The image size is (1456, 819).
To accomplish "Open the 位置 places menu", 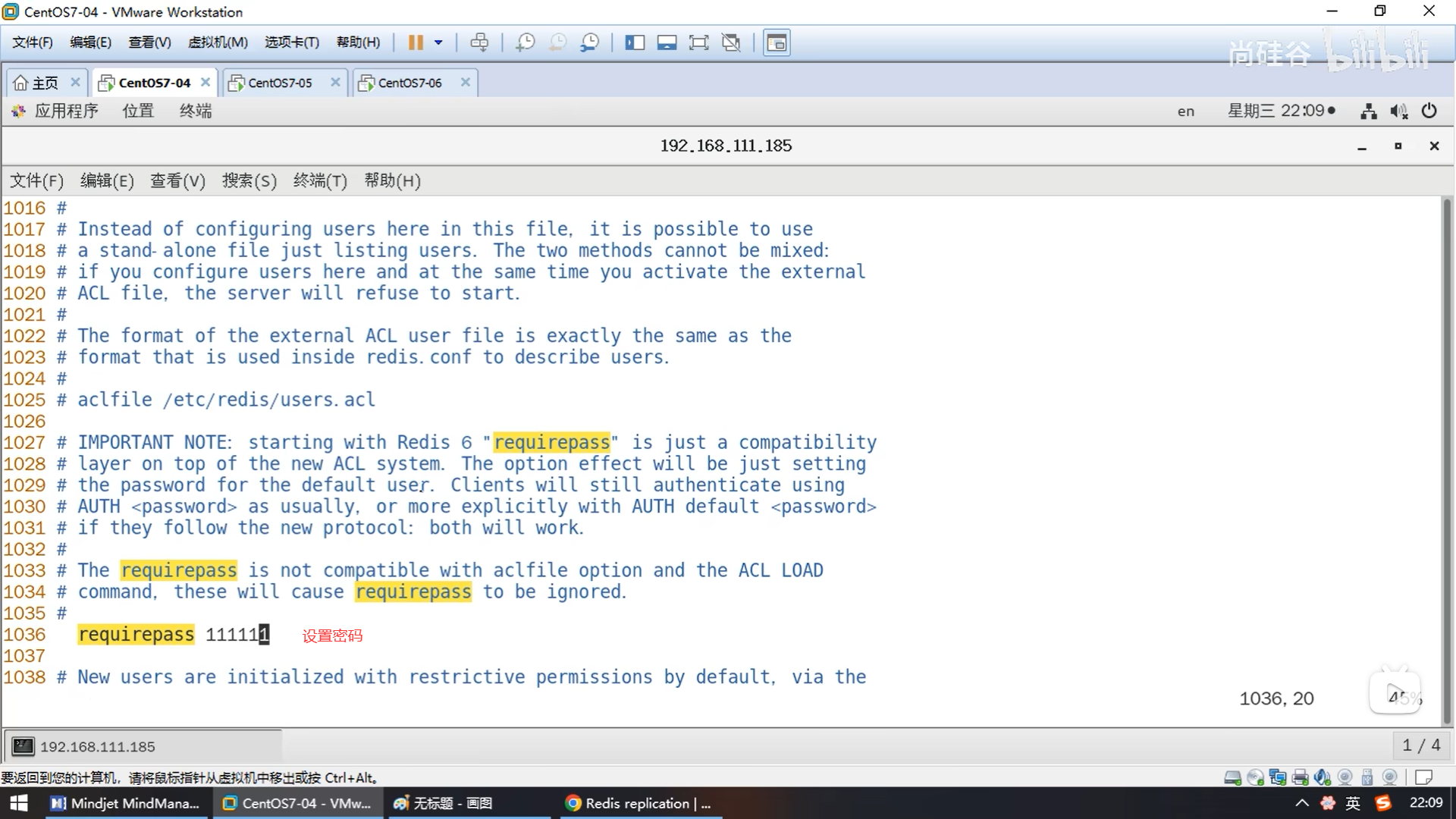I will 138,111.
